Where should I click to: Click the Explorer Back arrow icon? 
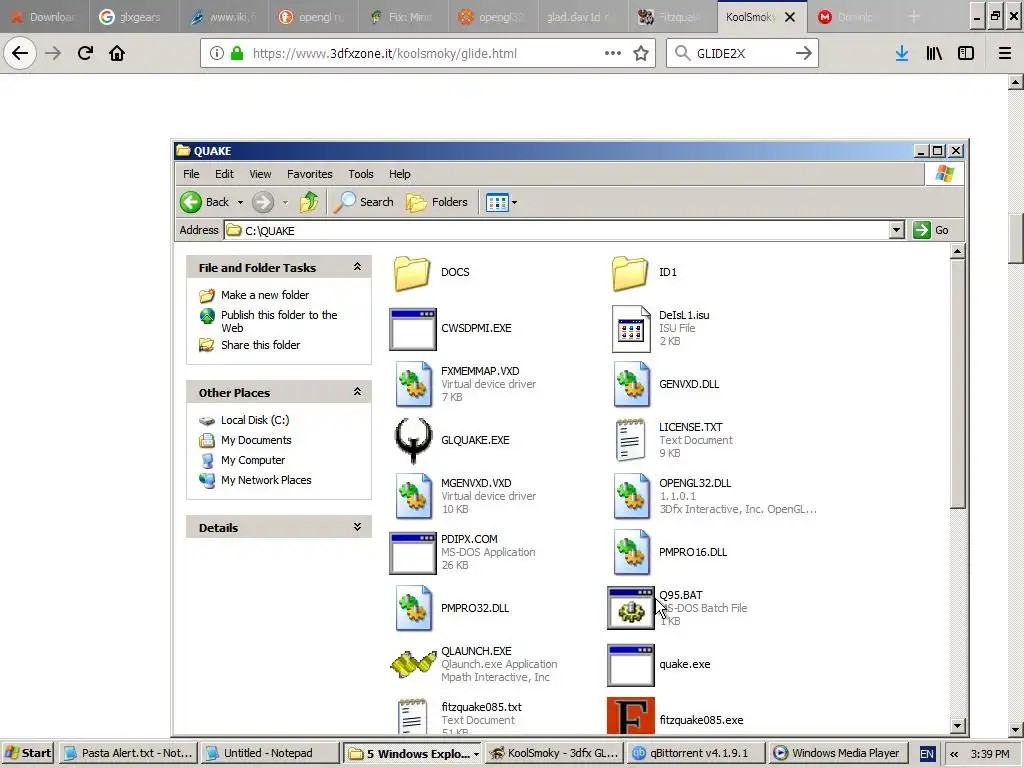(x=191, y=202)
